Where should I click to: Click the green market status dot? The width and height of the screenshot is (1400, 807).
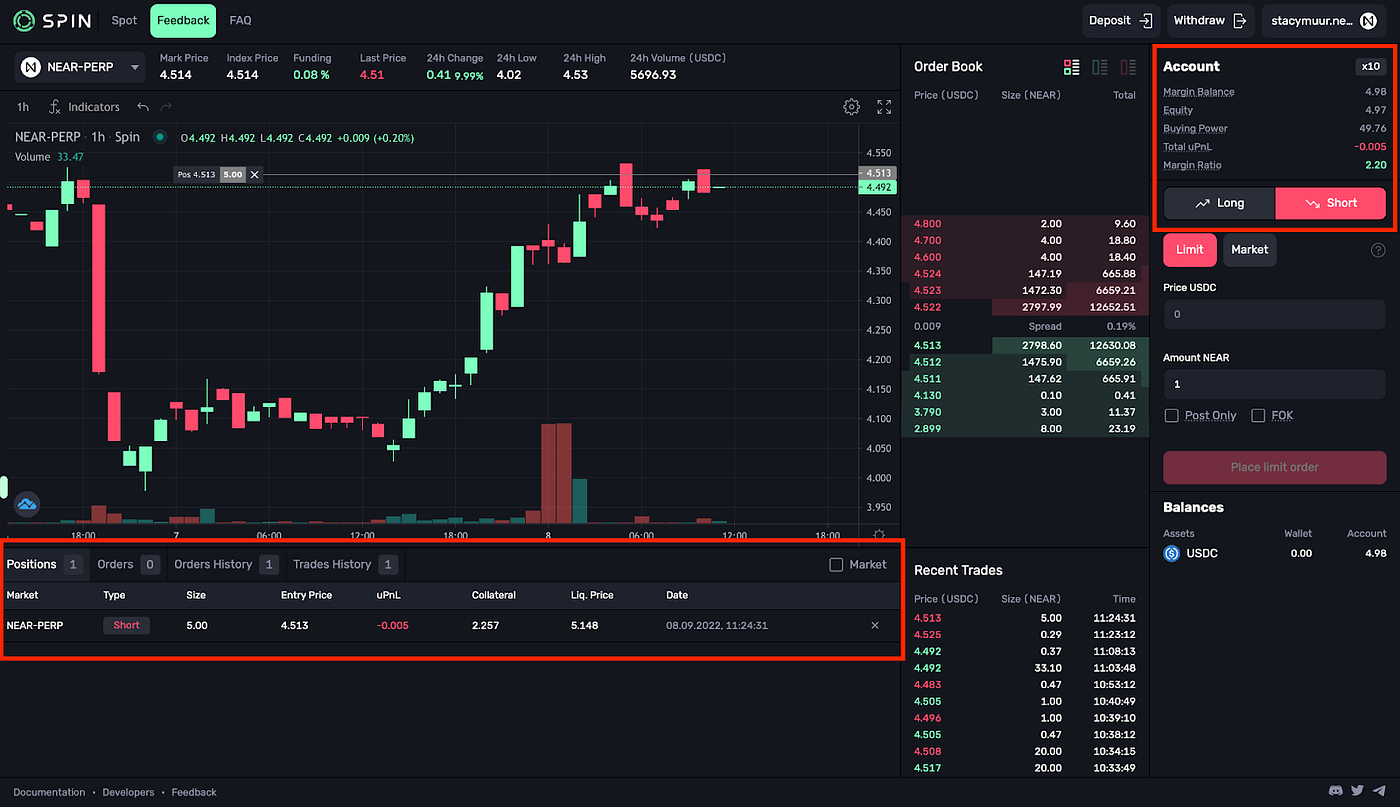tap(159, 137)
